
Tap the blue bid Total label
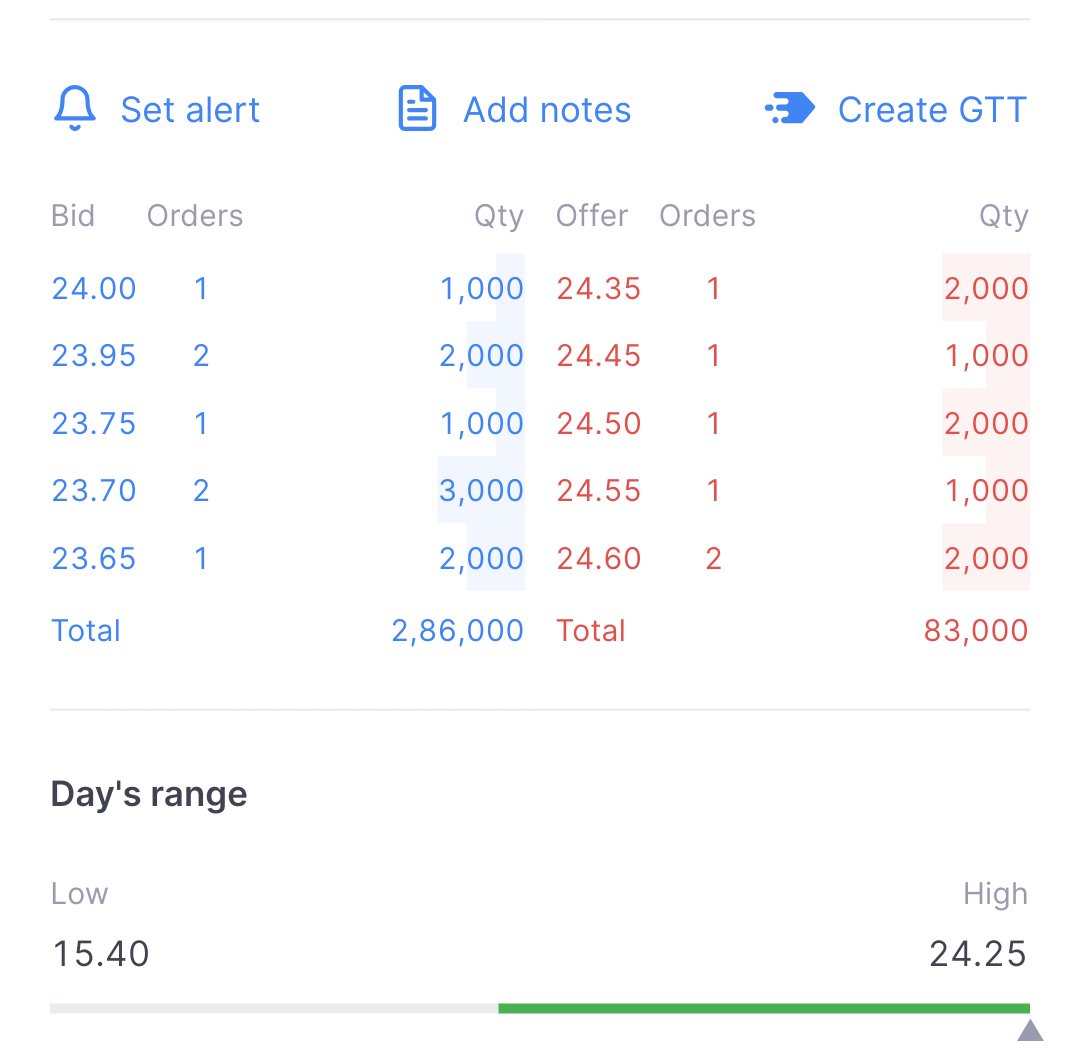pyautogui.click(x=86, y=631)
